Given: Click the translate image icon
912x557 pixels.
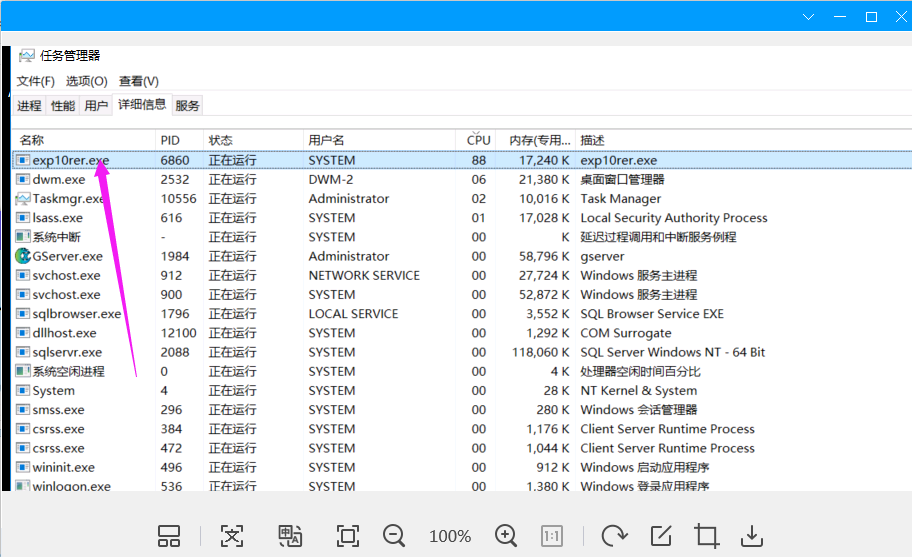Looking at the screenshot, I should coord(290,535).
